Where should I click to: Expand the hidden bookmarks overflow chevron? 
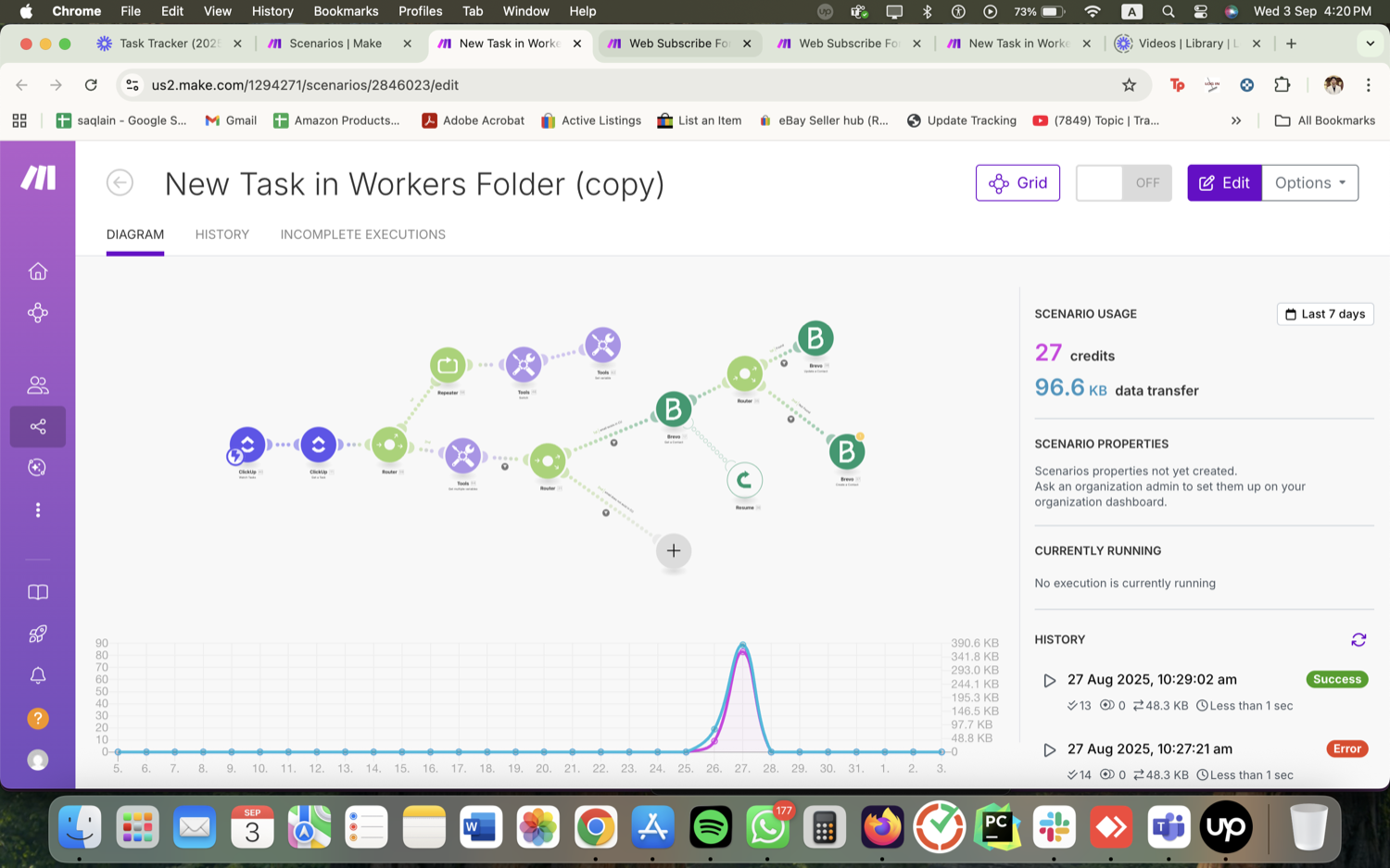(x=1235, y=120)
